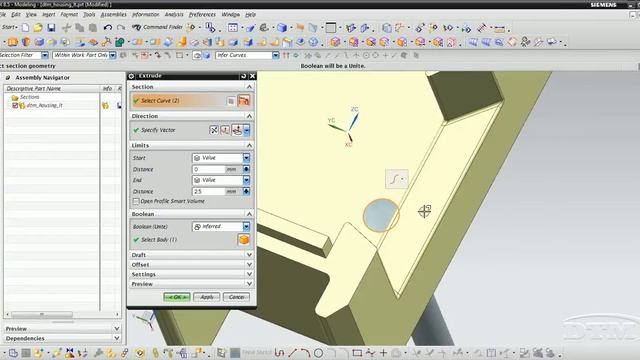Click the Sketch Section icon in the Extrude dialog
The height and width of the screenshot is (360, 640).
(x=231, y=101)
